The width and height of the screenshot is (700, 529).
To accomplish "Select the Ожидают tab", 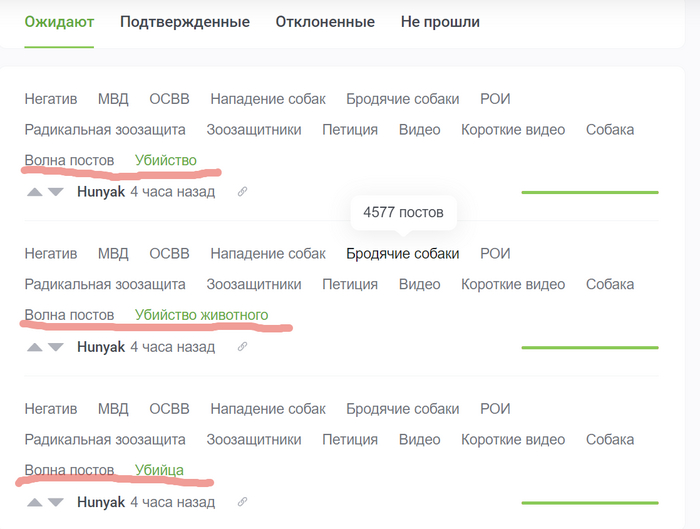I will (59, 22).
